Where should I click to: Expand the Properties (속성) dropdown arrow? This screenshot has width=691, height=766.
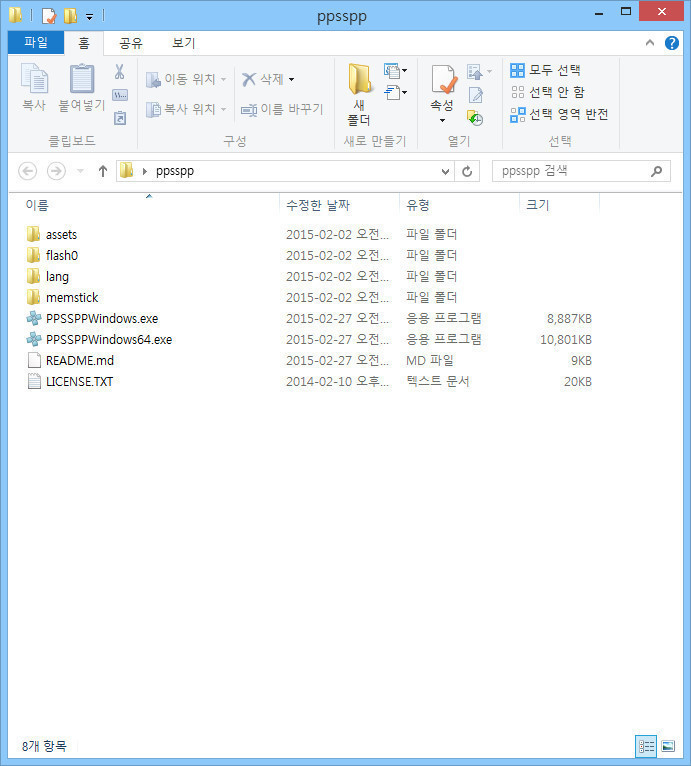442,120
